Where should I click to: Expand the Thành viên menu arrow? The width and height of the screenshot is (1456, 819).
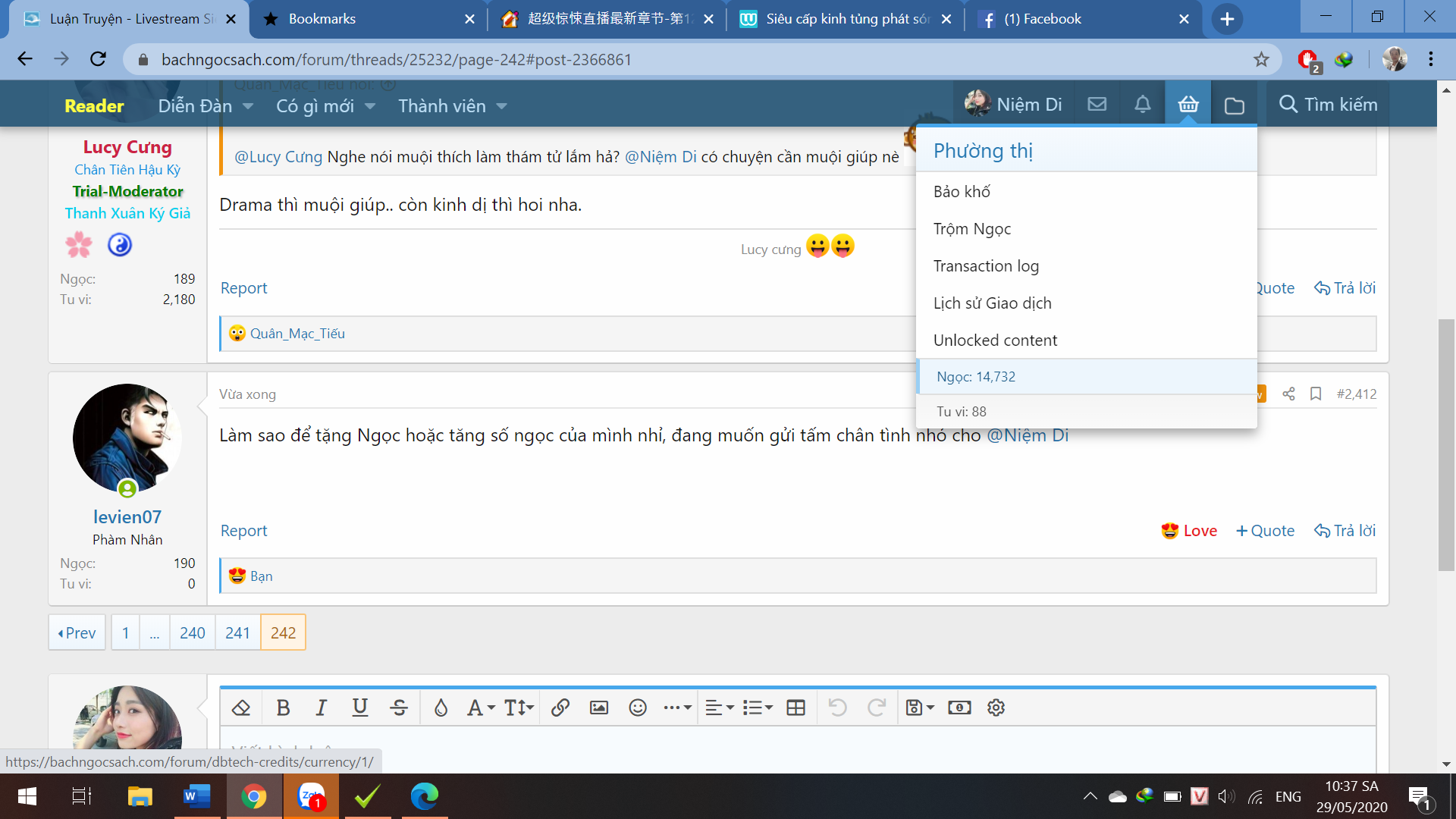tap(501, 106)
